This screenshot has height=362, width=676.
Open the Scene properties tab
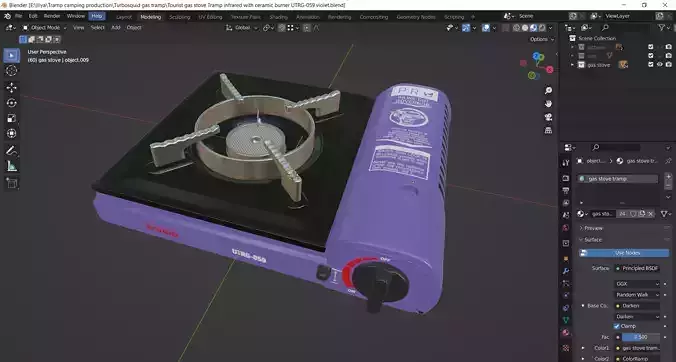pos(566,215)
